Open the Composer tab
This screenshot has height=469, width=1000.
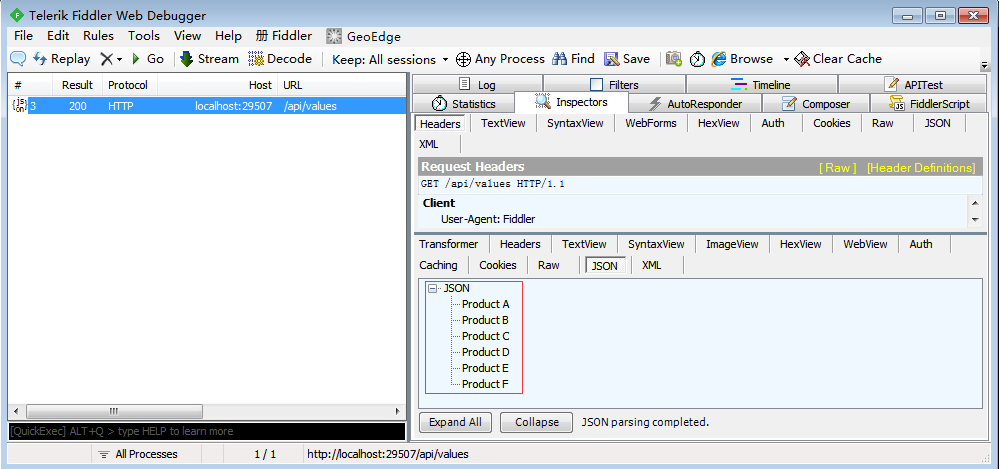[816, 103]
